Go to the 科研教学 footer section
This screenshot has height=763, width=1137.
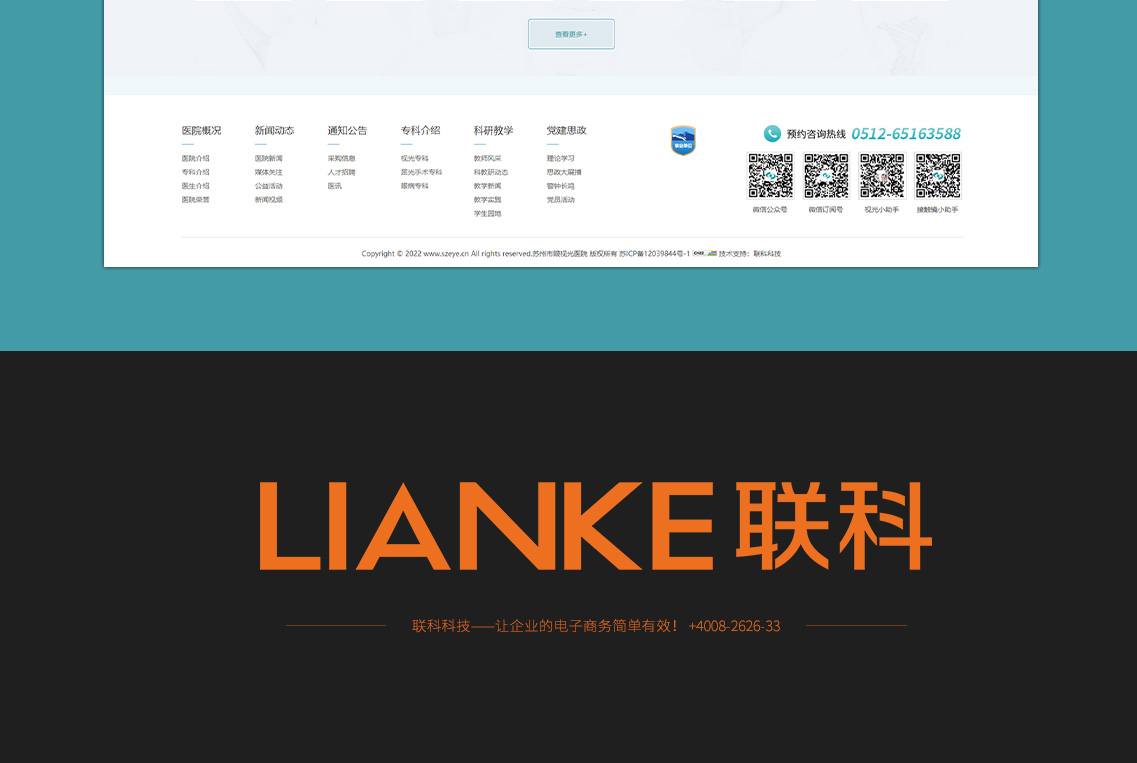coord(493,131)
